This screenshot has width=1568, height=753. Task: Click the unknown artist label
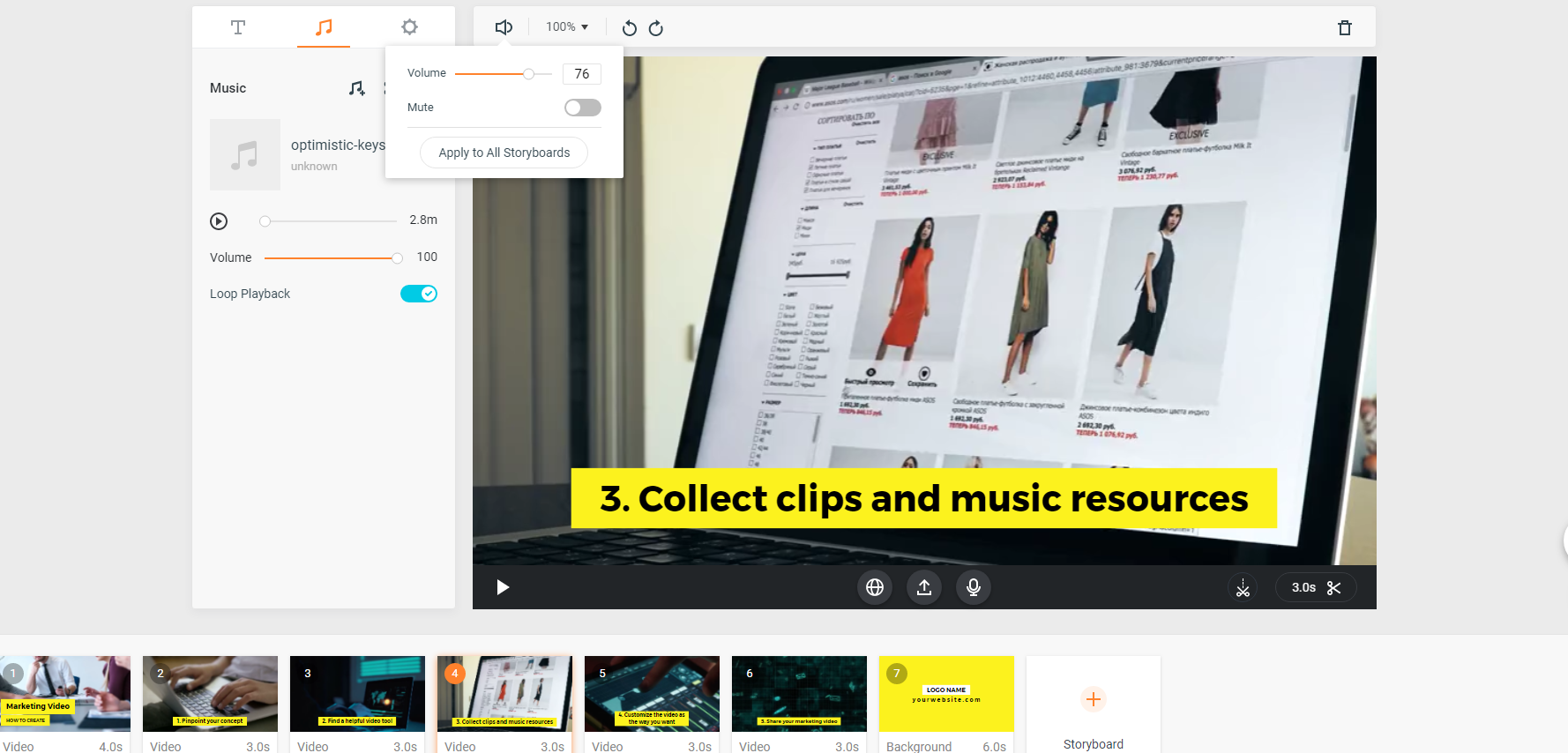[x=314, y=167]
